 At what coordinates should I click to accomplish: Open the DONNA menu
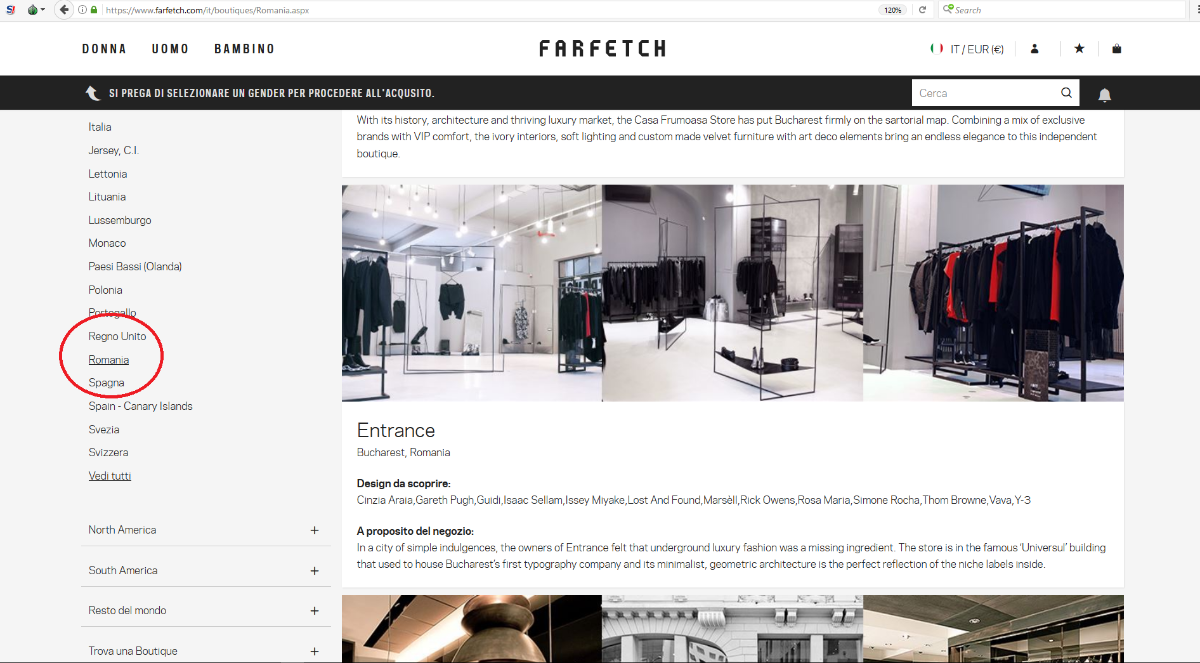point(104,48)
